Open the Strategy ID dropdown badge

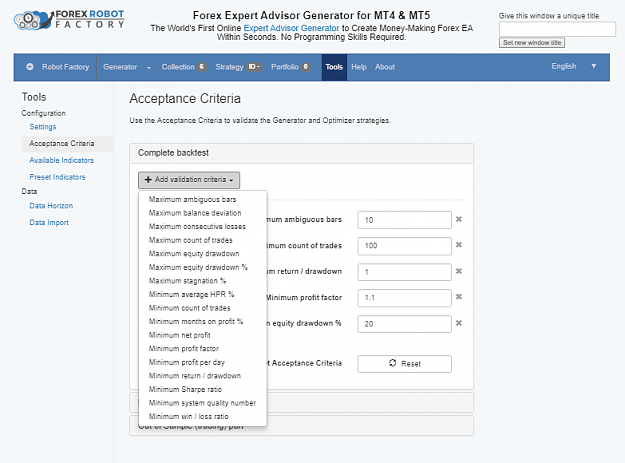click(x=254, y=67)
